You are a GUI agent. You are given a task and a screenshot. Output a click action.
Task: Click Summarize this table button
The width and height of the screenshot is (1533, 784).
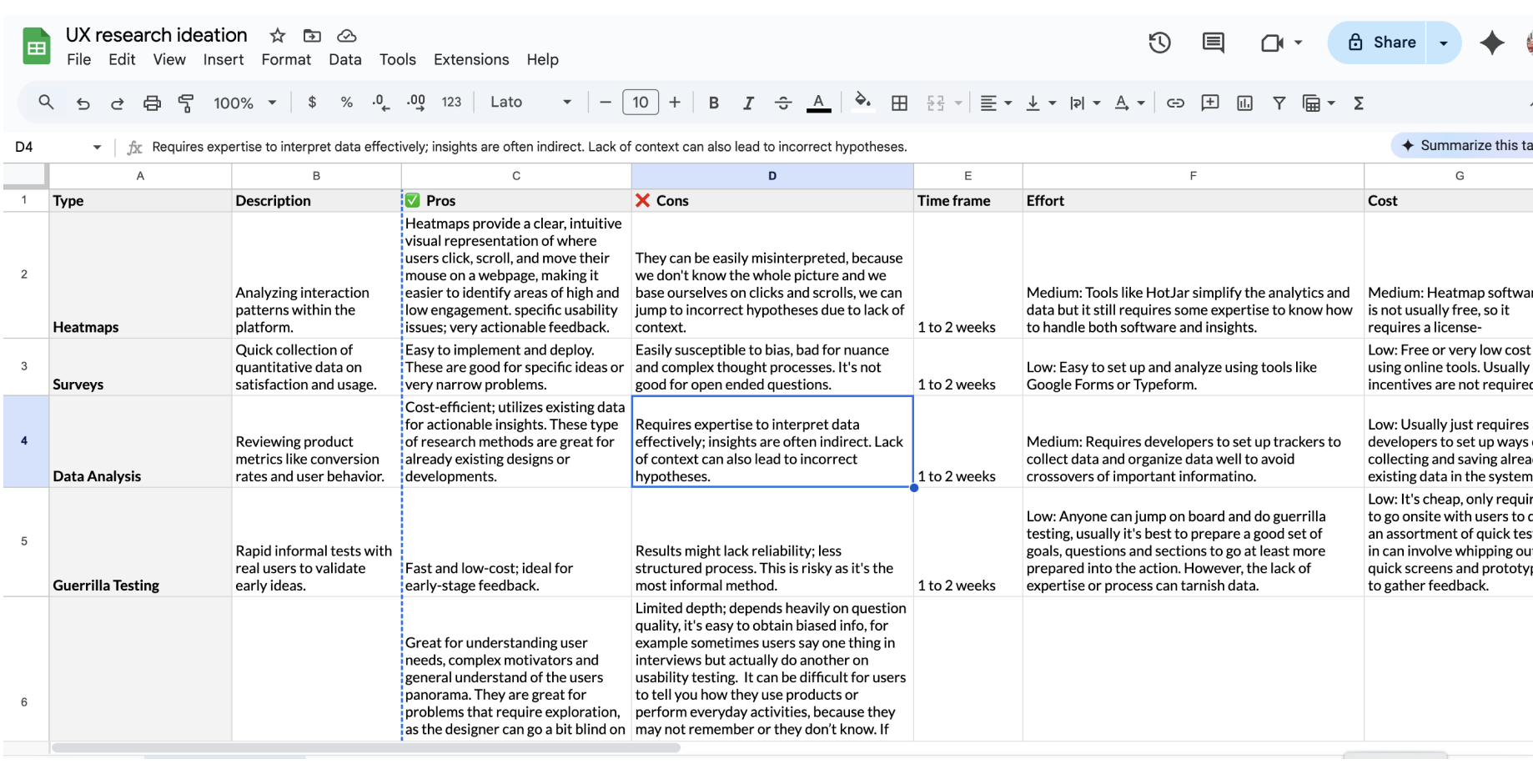click(1463, 145)
